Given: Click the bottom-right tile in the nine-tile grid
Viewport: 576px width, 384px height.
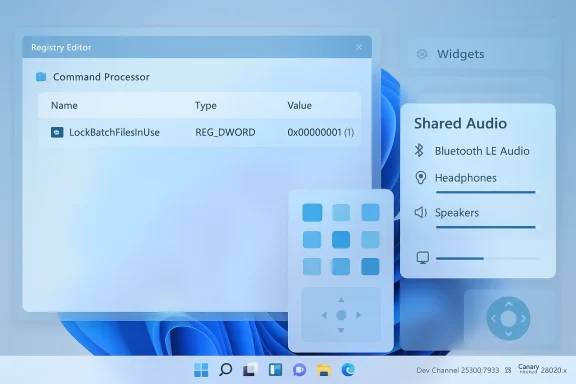Looking at the screenshot, I should [x=370, y=266].
